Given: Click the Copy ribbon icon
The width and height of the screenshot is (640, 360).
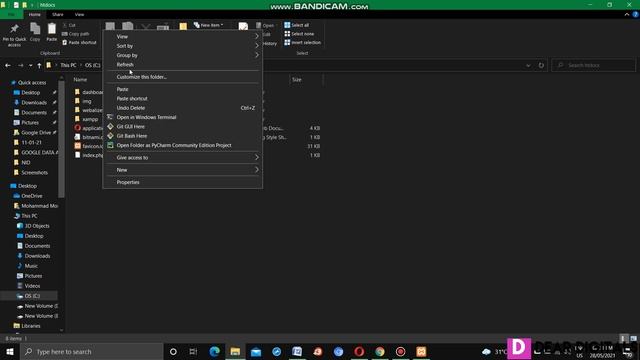Looking at the screenshot, I should coord(35,29).
